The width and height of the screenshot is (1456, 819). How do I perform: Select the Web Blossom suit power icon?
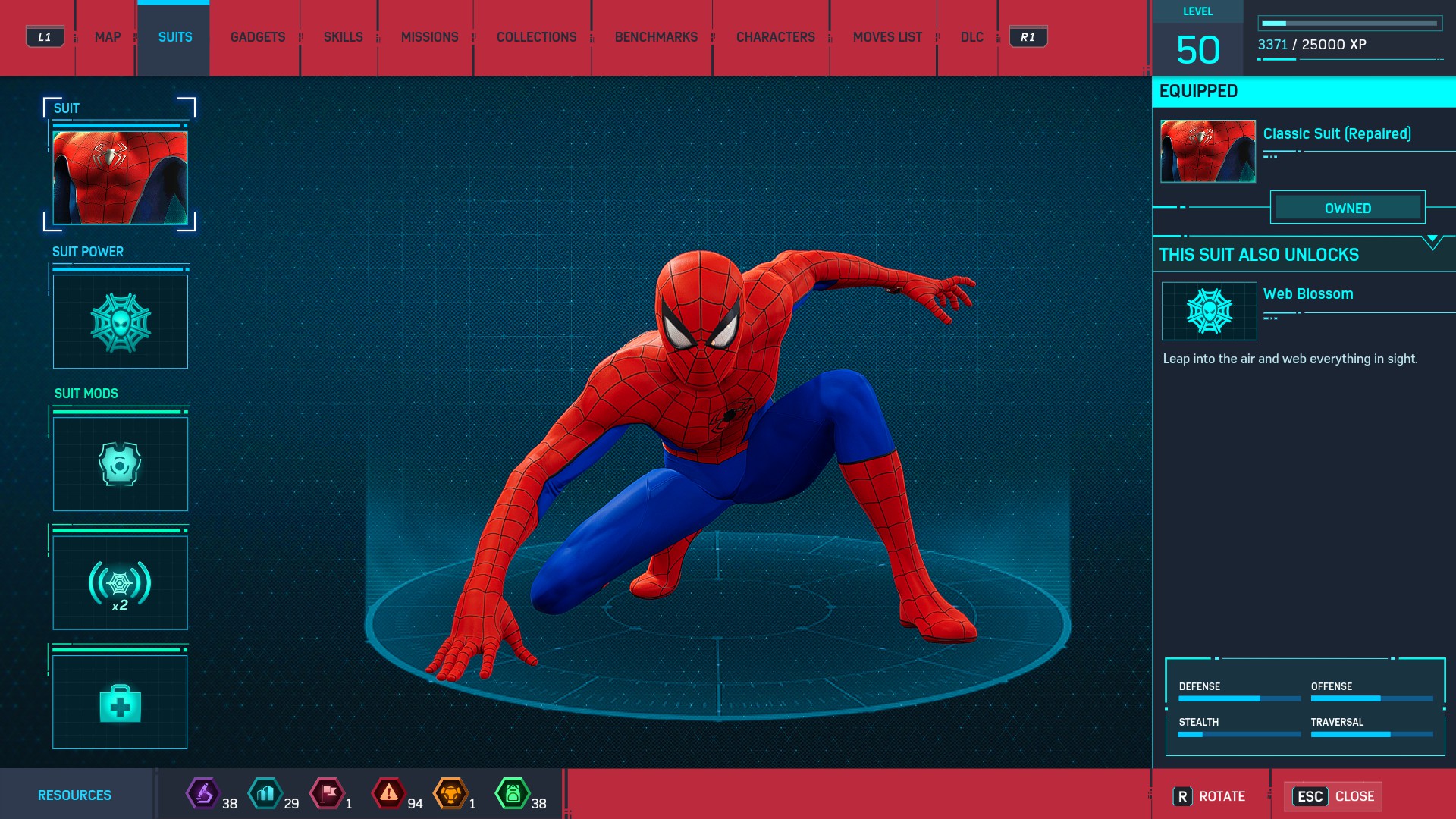click(x=120, y=322)
